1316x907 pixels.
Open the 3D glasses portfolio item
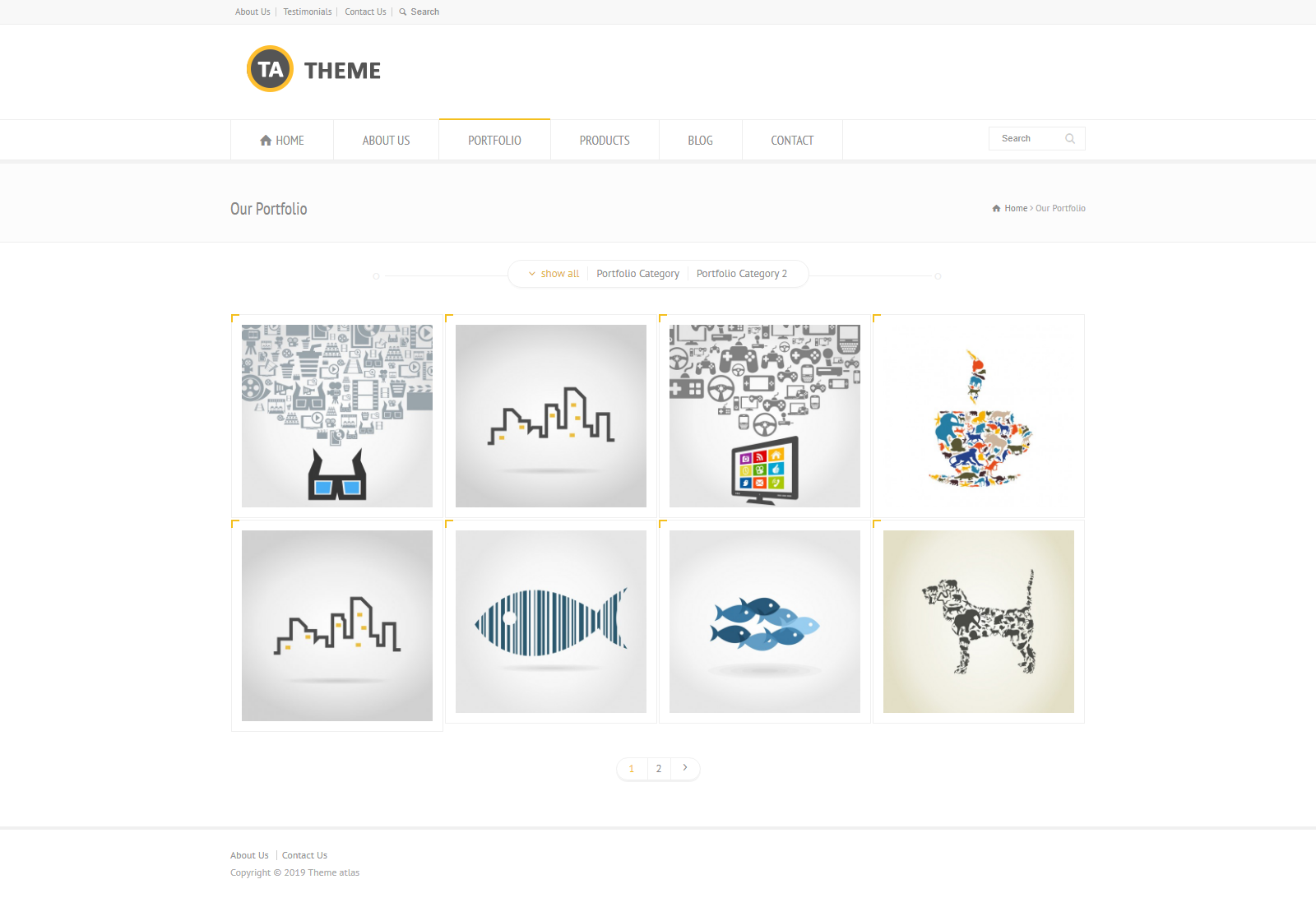coord(337,416)
